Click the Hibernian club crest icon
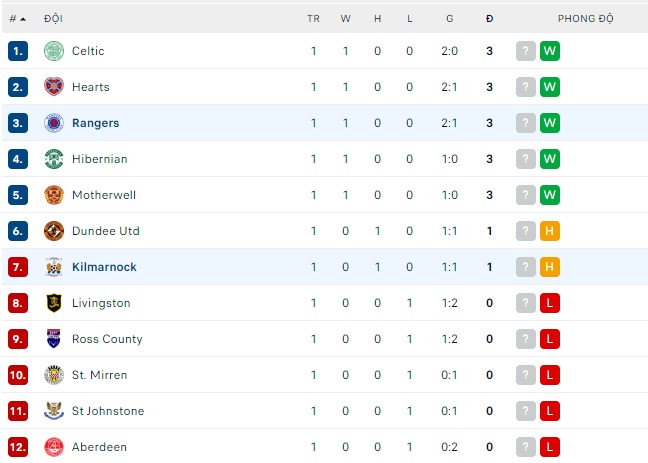Screen dimensions: 648x463 (x=54, y=159)
